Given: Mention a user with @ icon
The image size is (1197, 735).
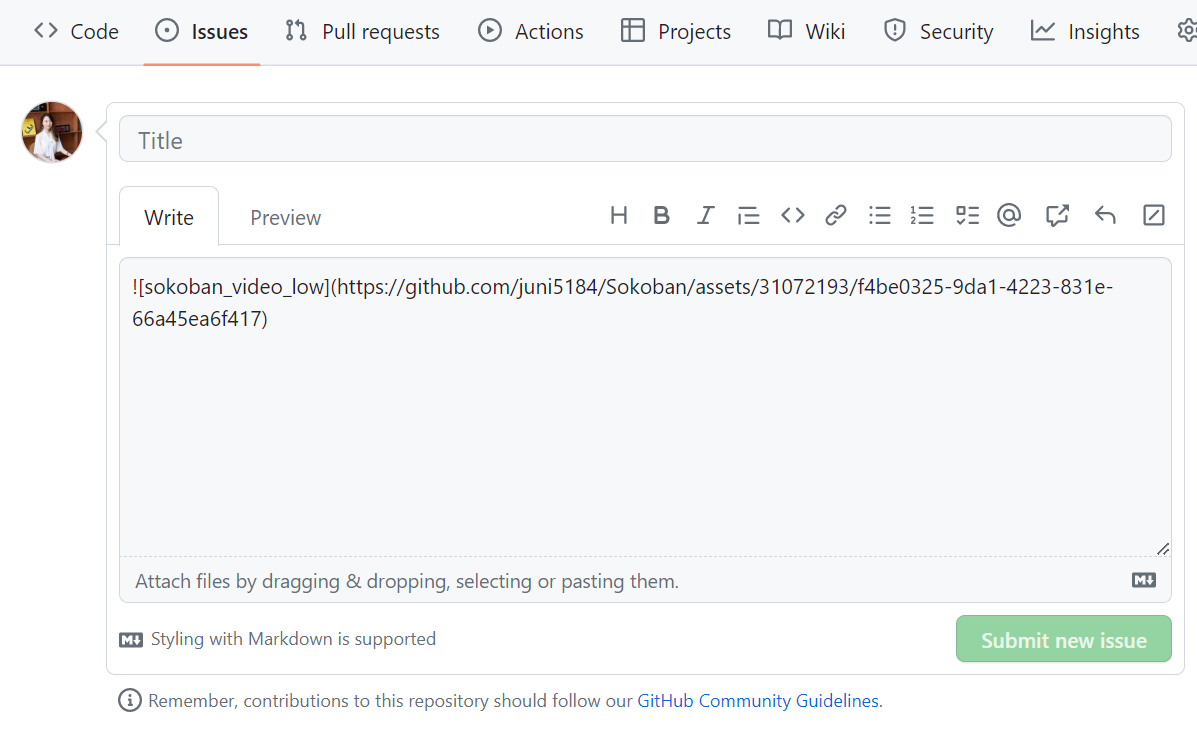Looking at the screenshot, I should coord(1009,216).
